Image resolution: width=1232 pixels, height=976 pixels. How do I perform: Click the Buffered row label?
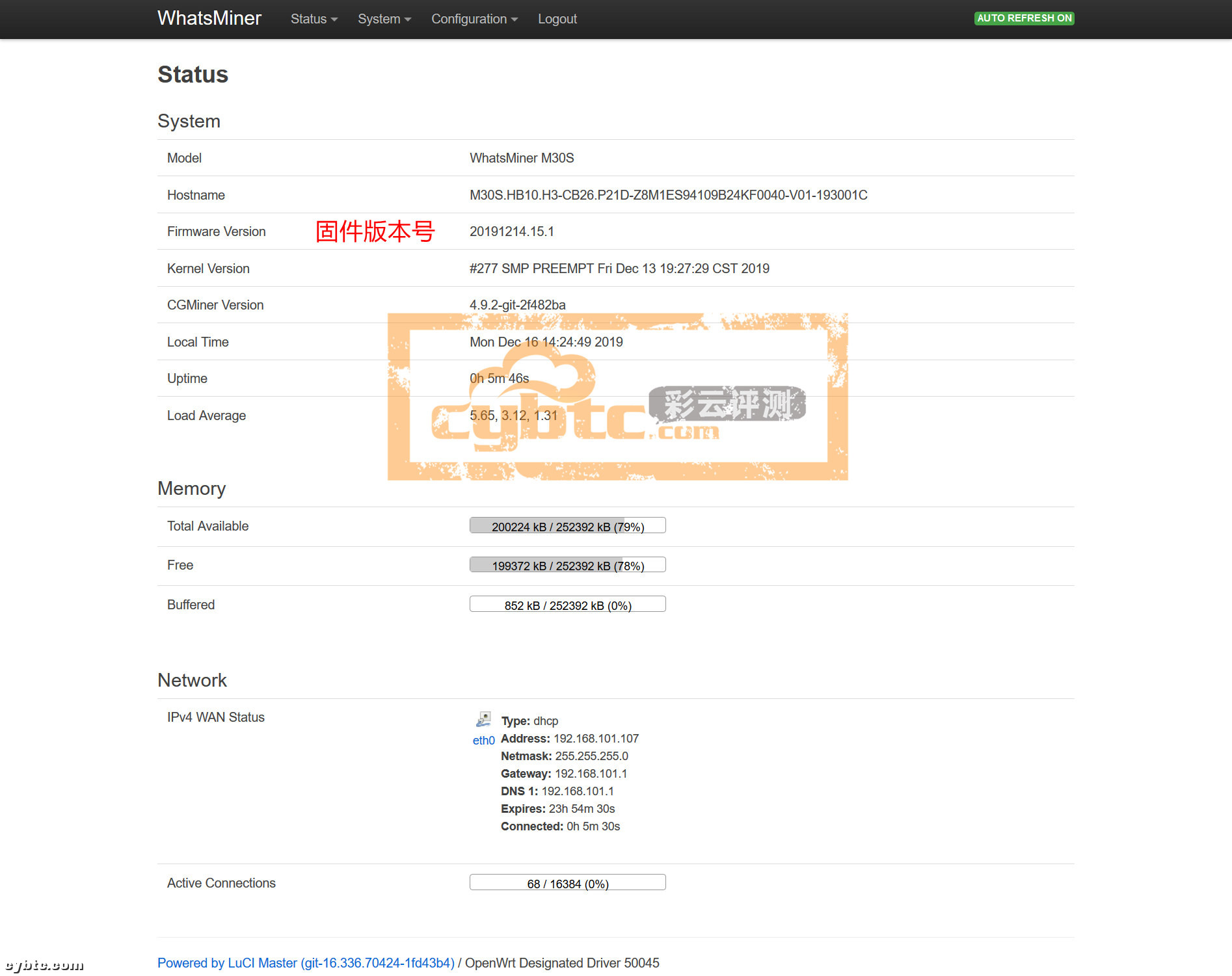(191, 605)
